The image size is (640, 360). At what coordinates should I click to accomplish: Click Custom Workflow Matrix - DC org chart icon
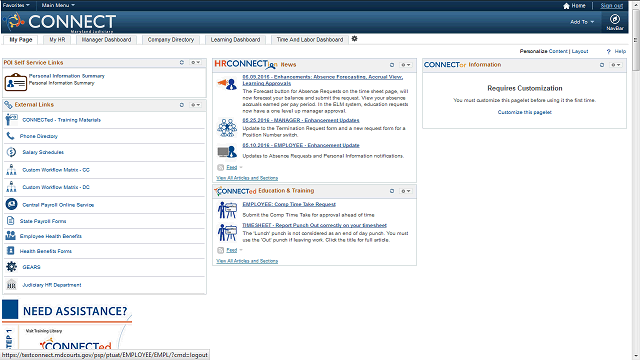(11, 187)
